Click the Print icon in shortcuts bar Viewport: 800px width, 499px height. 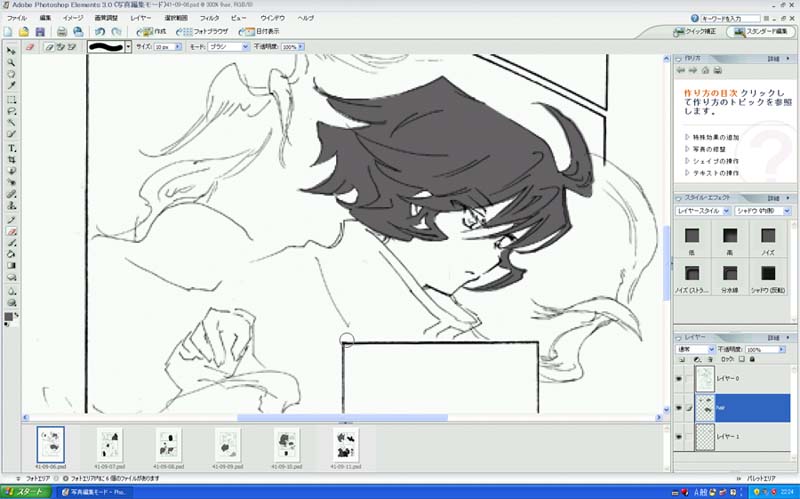pos(62,32)
